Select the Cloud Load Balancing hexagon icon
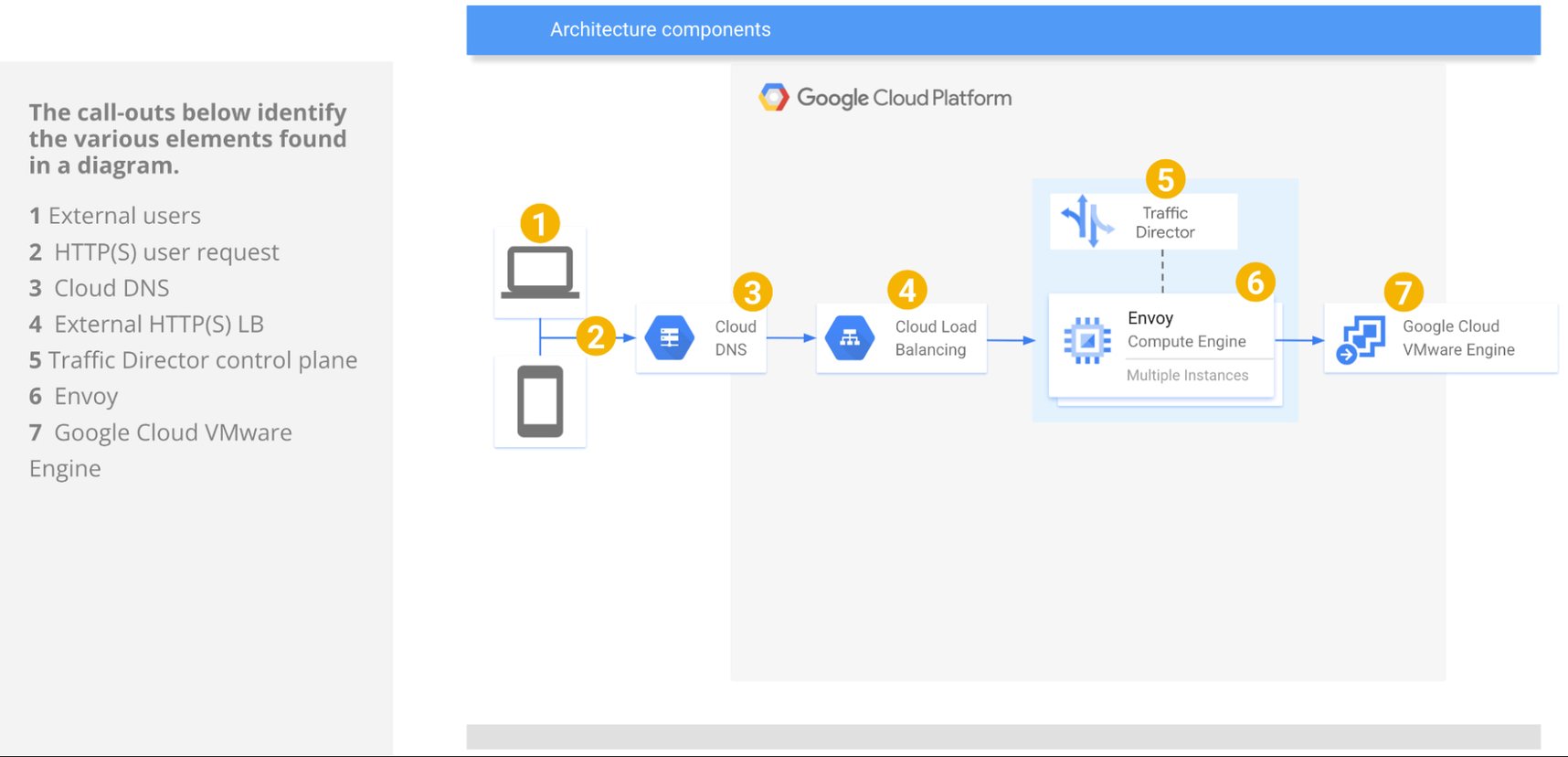1568x757 pixels. [x=850, y=338]
